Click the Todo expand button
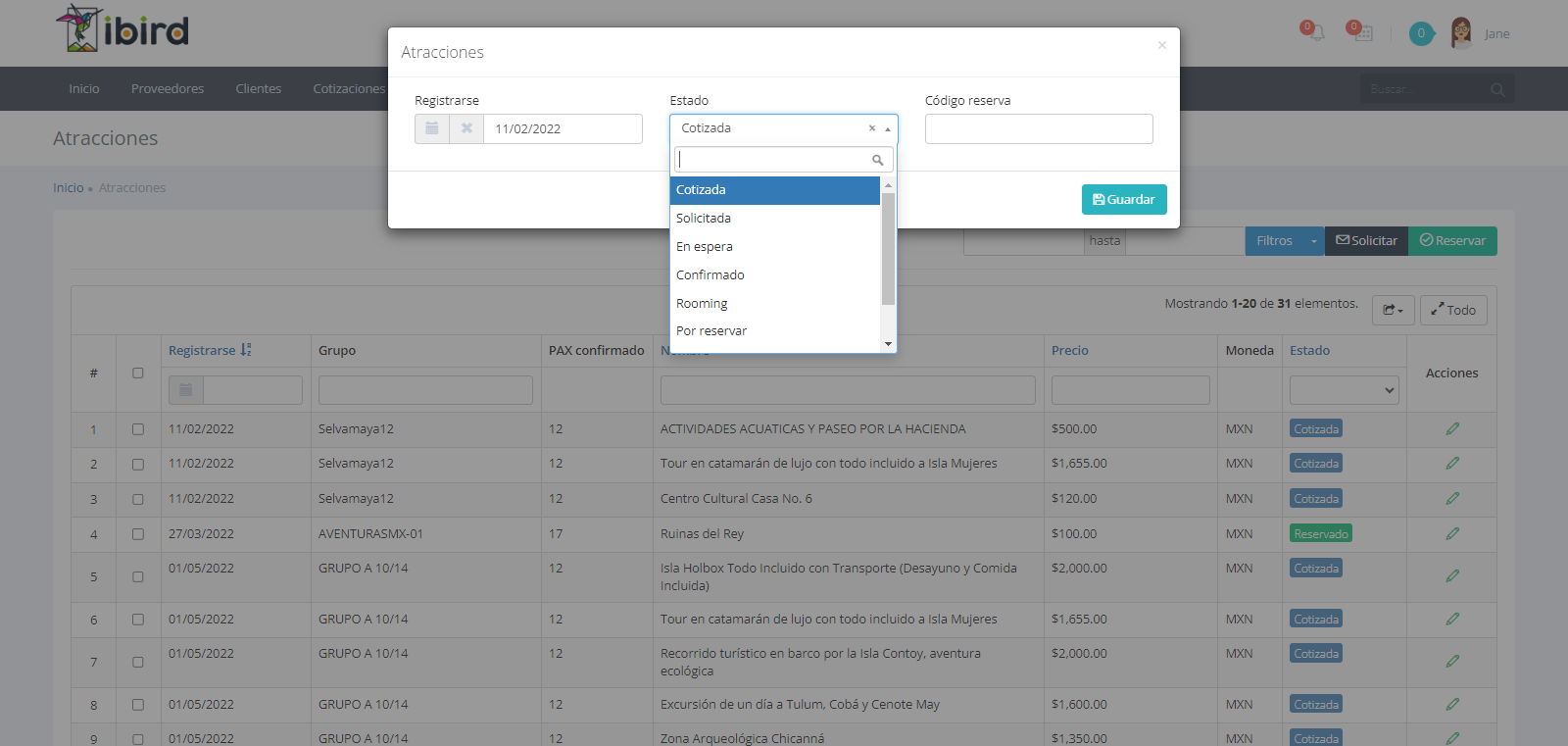 coord(1453,311)
